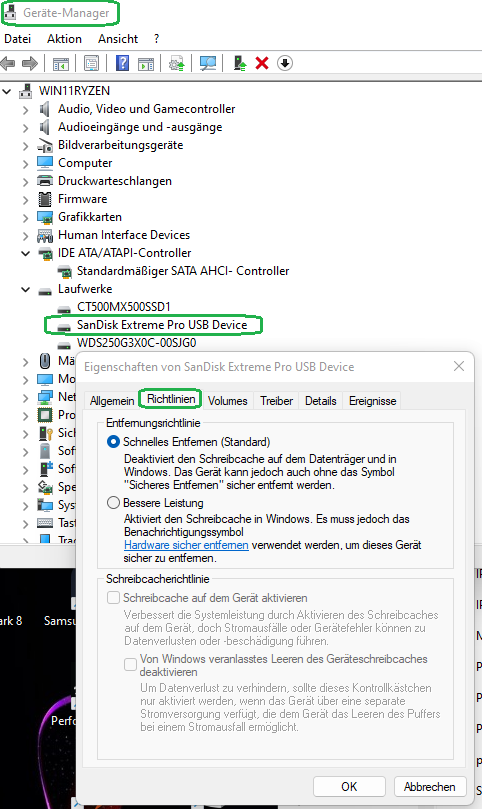The height and width of the screenshot is (809, 482).
Task: Select Schnelles Entfernen (Standard) radio button
Action: point(113,442)
